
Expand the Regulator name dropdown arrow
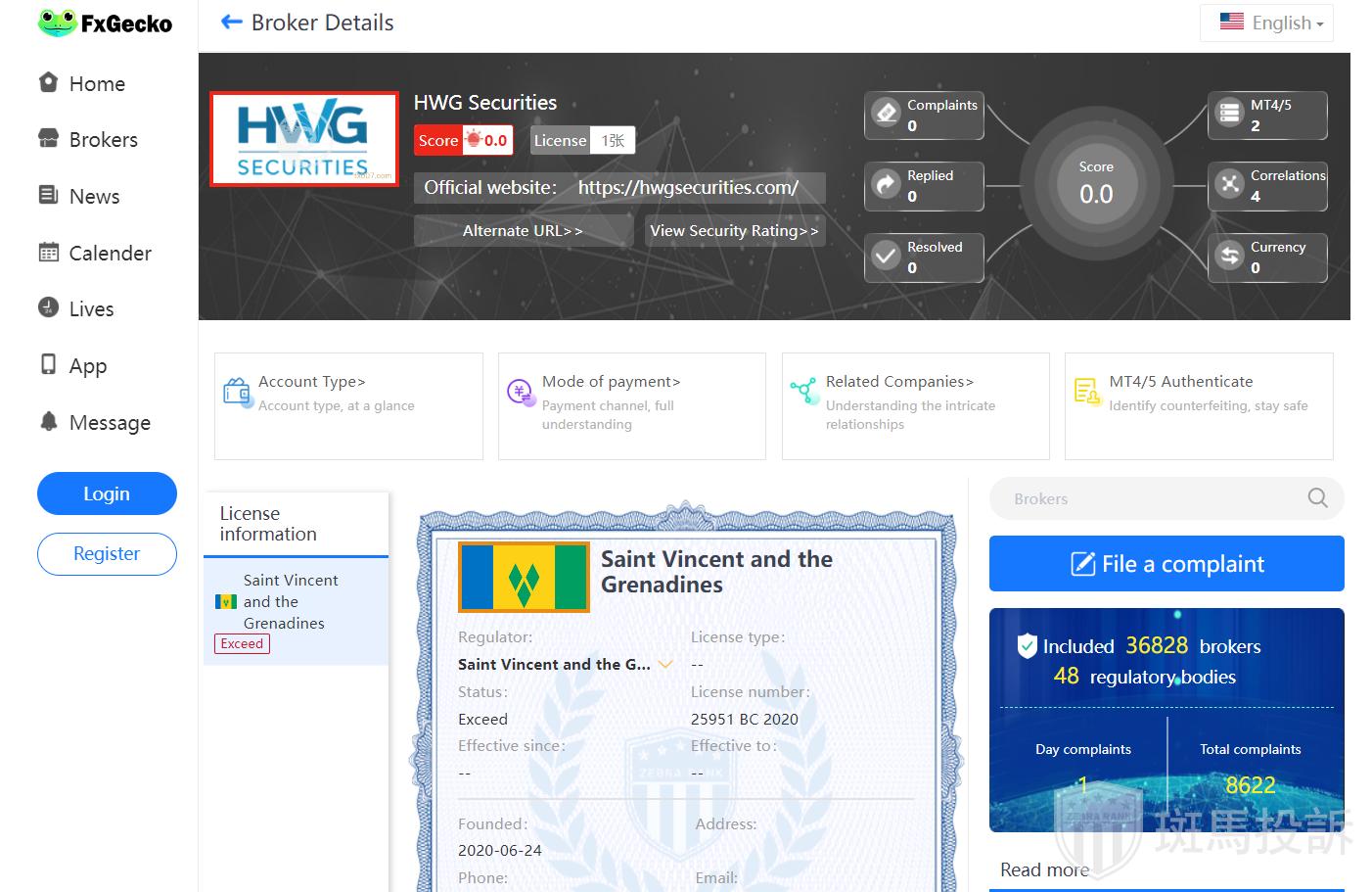click(665, 665)
